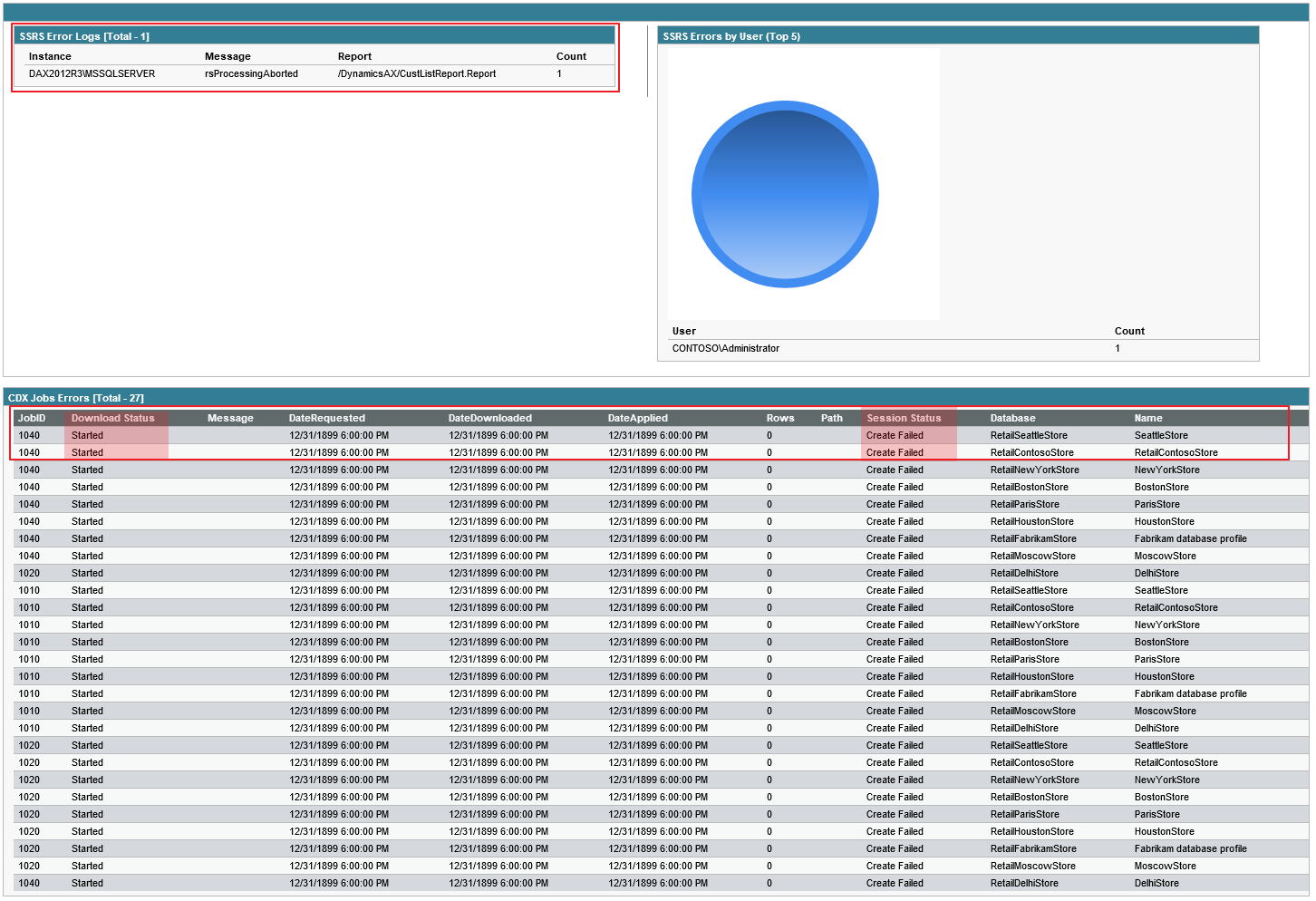Screen dimensions: 1316x901
Task: Click the Path column header
Action: click(x=832, y=418)
